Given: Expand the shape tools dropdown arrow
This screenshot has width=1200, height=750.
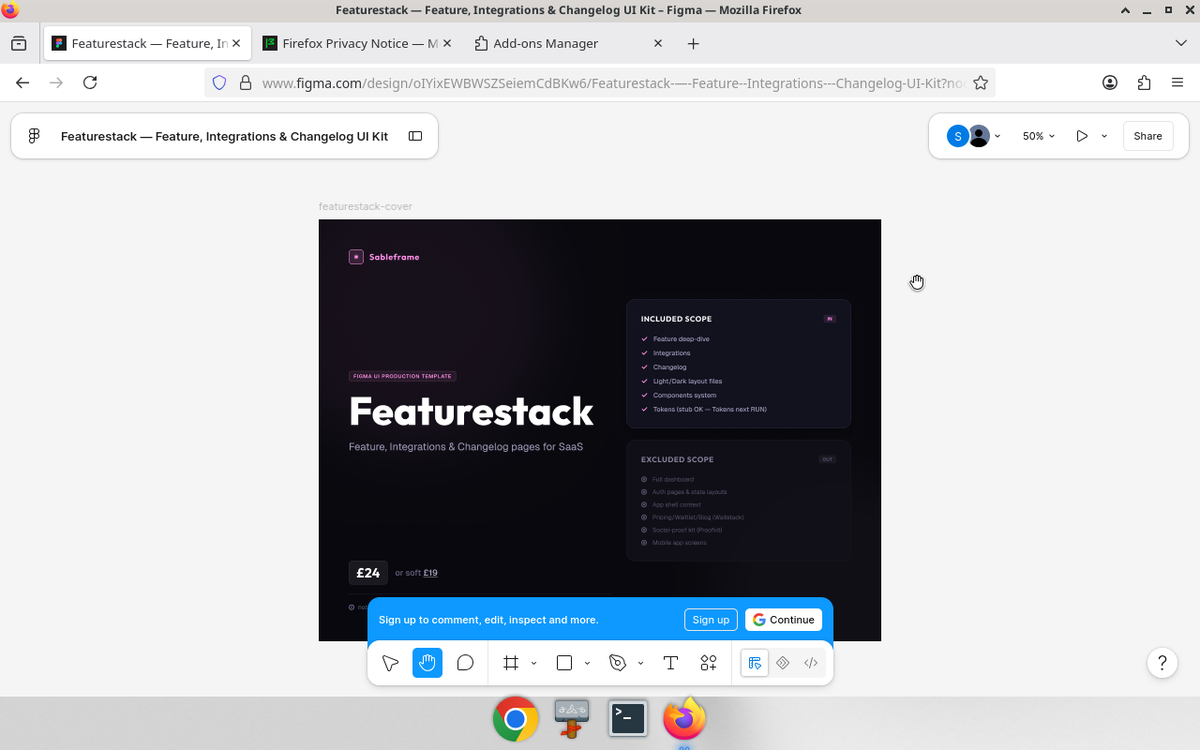Looking at the screenshot, I should pyautogui.click(x=587, y=663).
